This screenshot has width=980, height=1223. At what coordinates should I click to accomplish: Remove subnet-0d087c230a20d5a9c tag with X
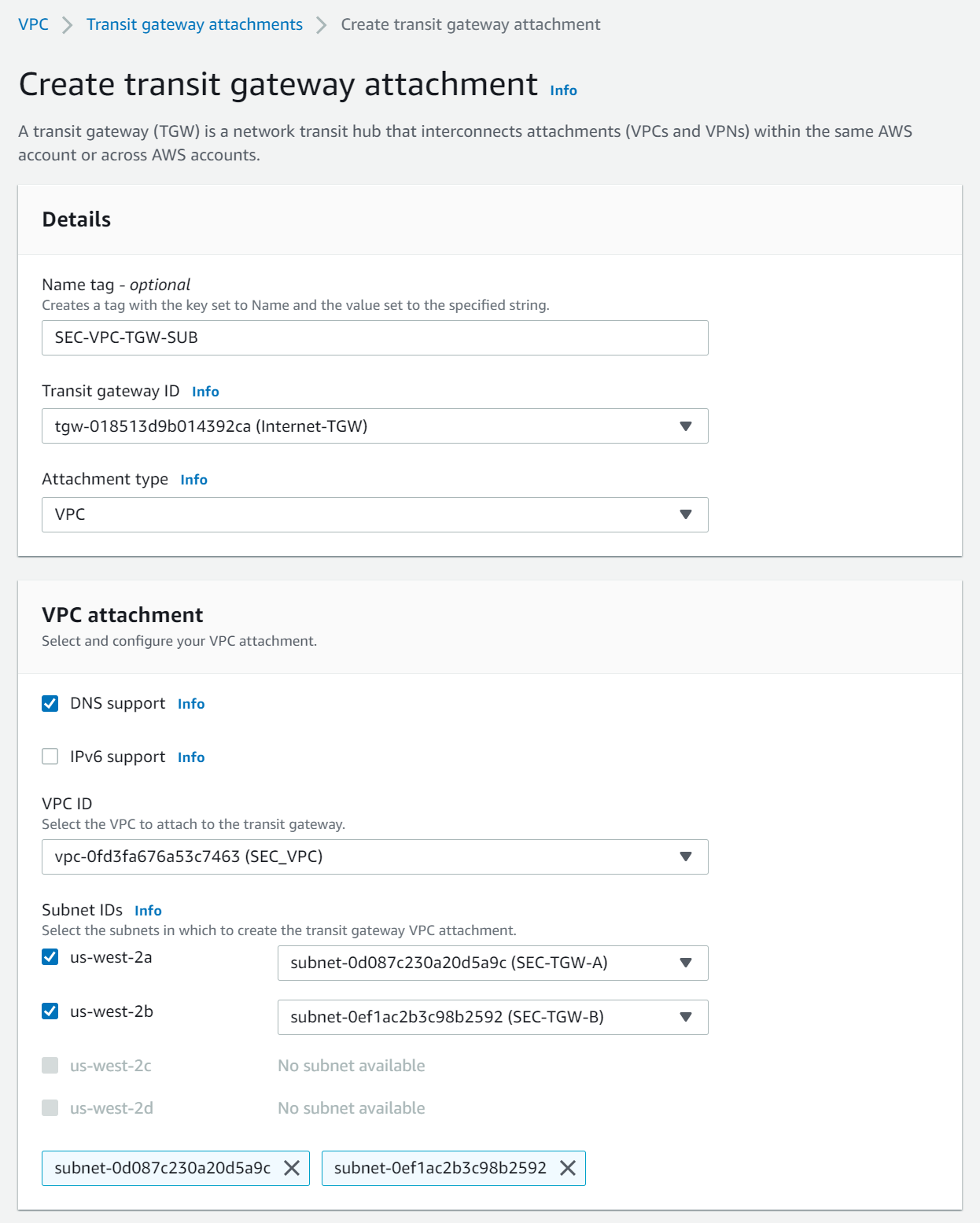[292, 1168]
